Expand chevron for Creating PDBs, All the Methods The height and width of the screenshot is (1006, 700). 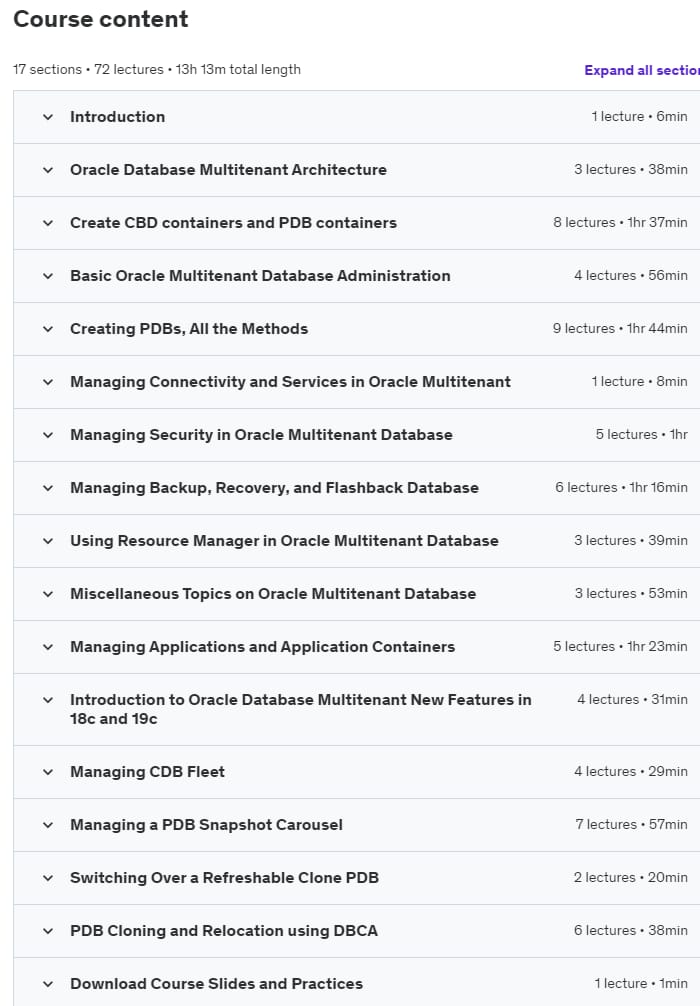coord(48,329)
